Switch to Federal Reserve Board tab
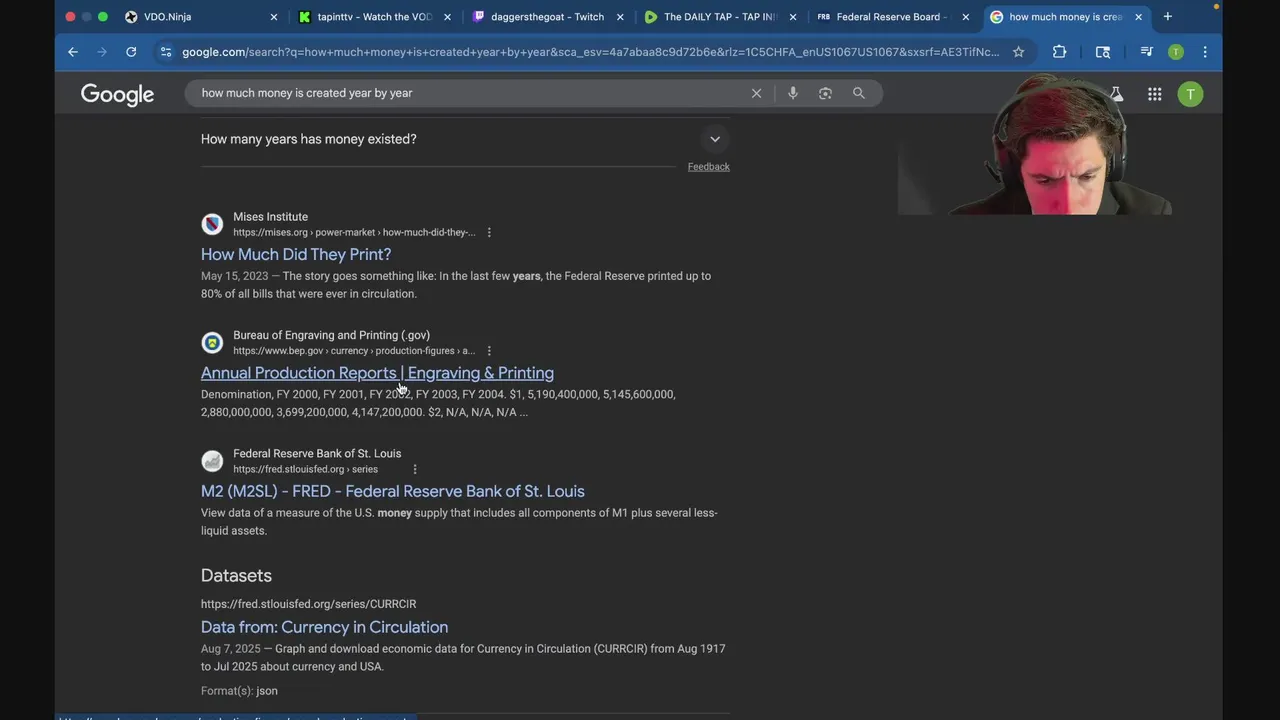The width and height of the screenshot is (1280, 720). coord(891,17)
